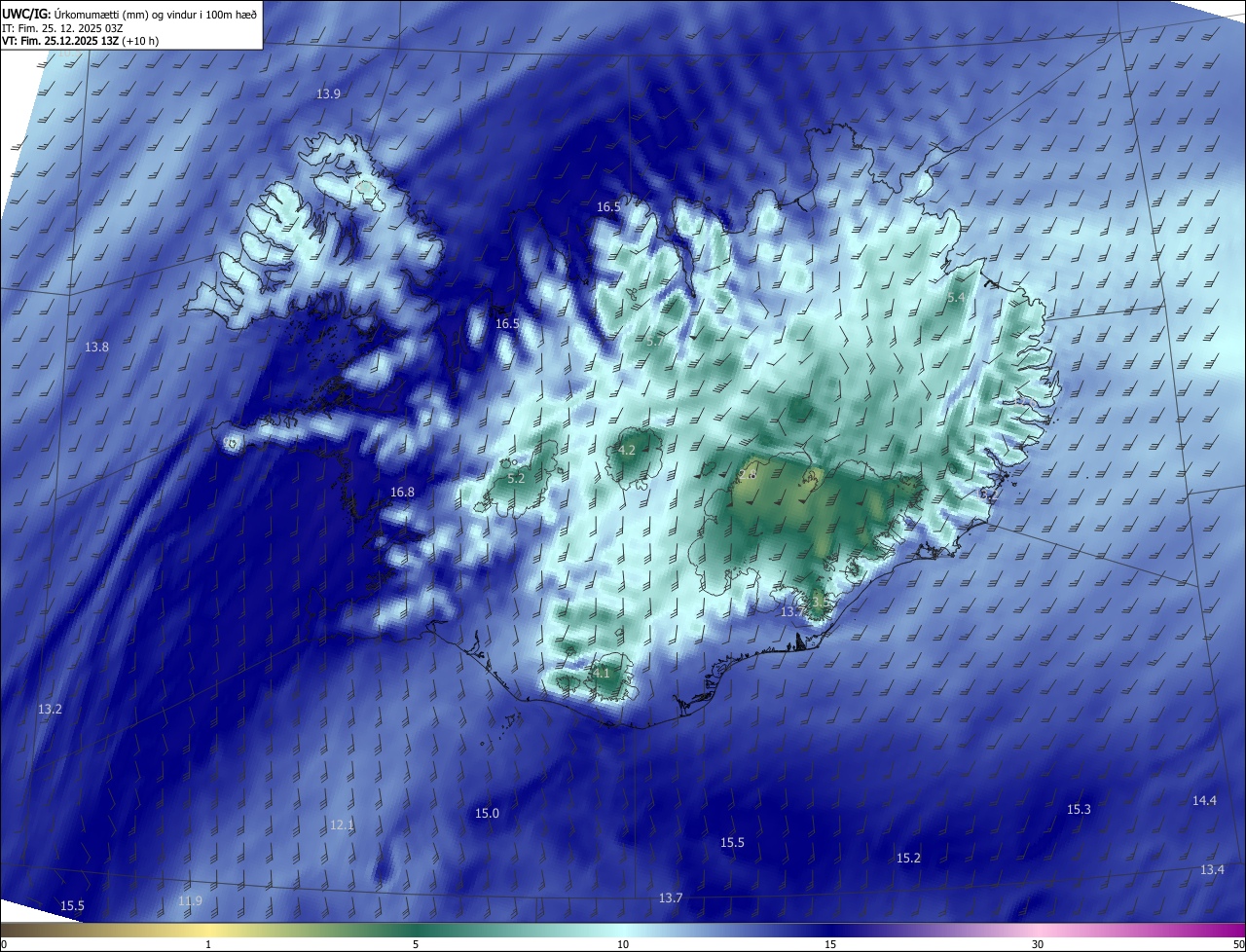
Task: Click the VT valid time line reading 13Z
Action: point(80,41)
